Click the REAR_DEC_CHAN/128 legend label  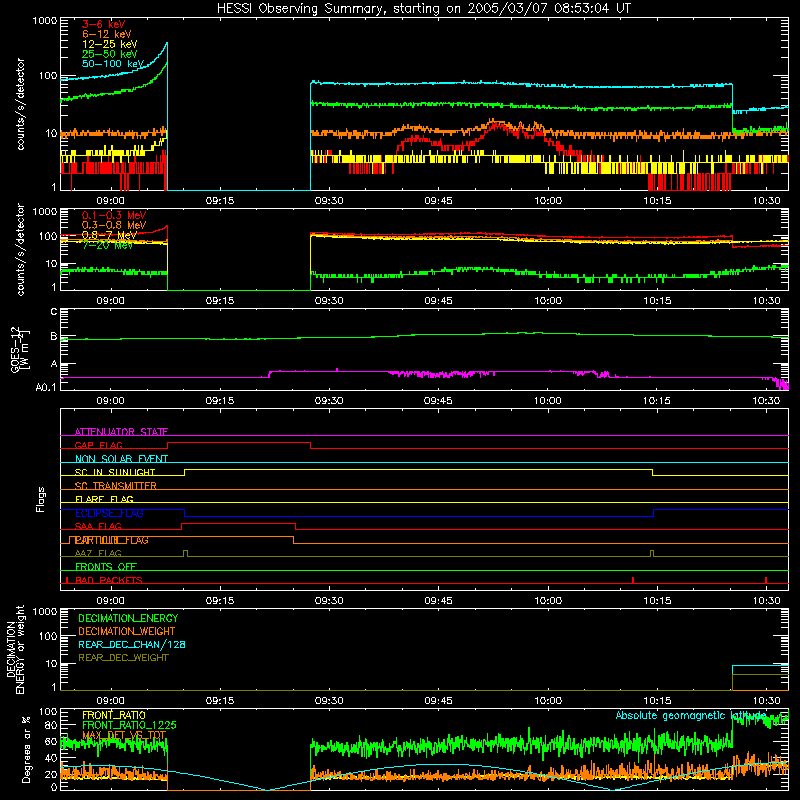point(132,645)
